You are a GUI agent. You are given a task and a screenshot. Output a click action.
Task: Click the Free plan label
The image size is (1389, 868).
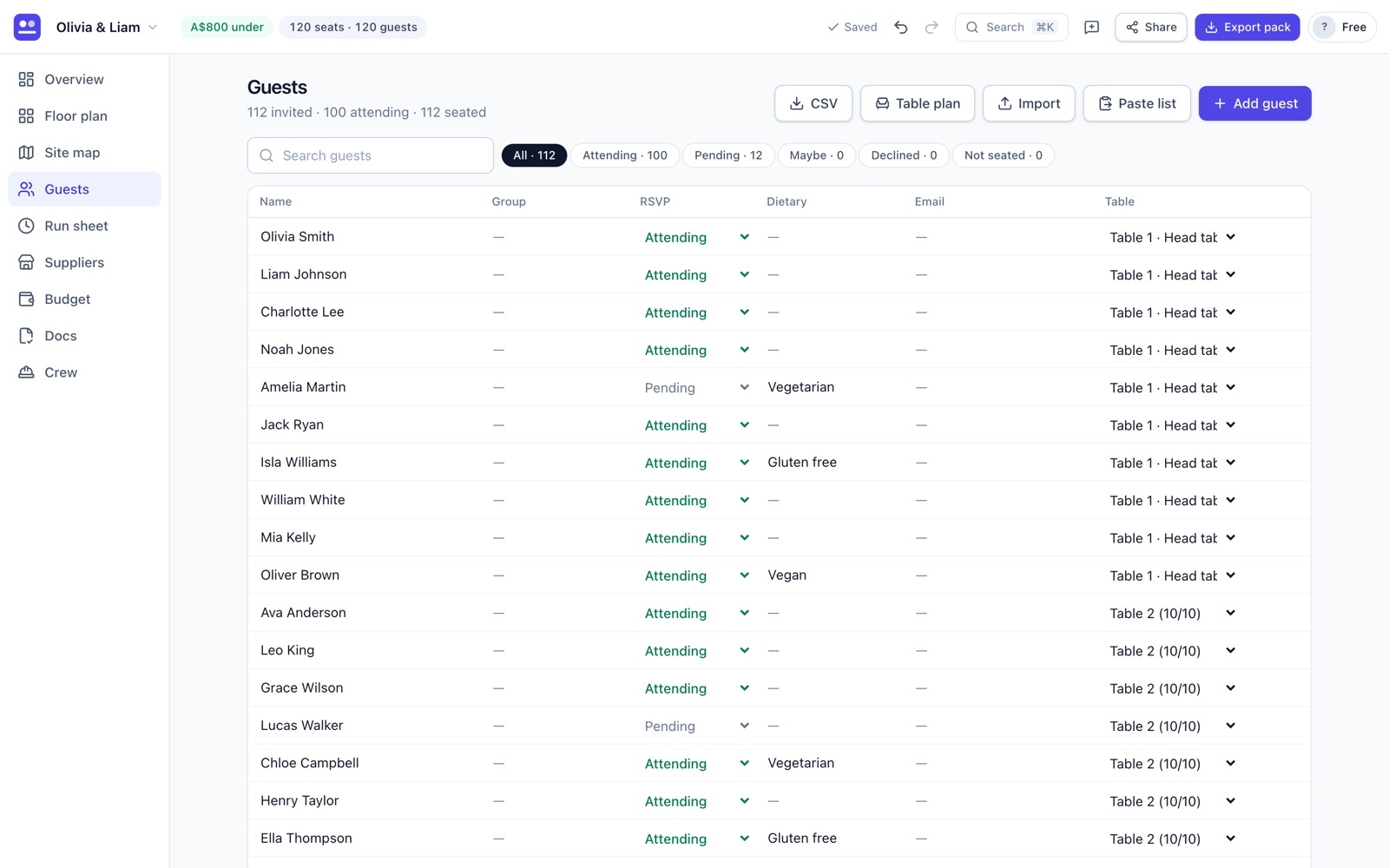point(1354,27)
